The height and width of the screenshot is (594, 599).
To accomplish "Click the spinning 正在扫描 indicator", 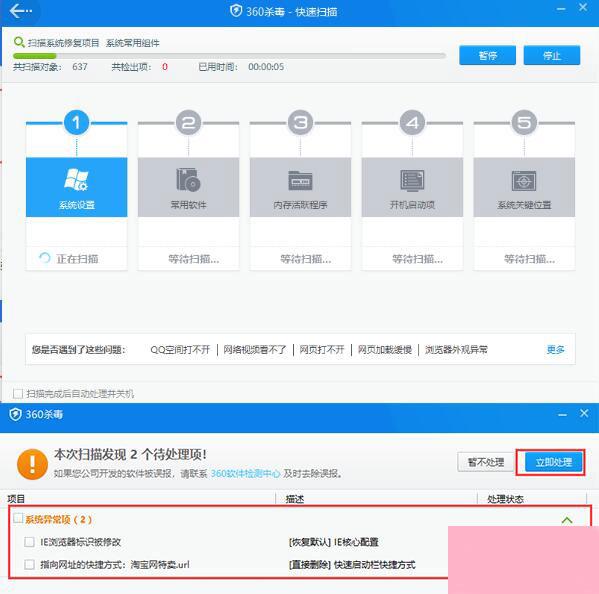I will [x=45, y=258].
